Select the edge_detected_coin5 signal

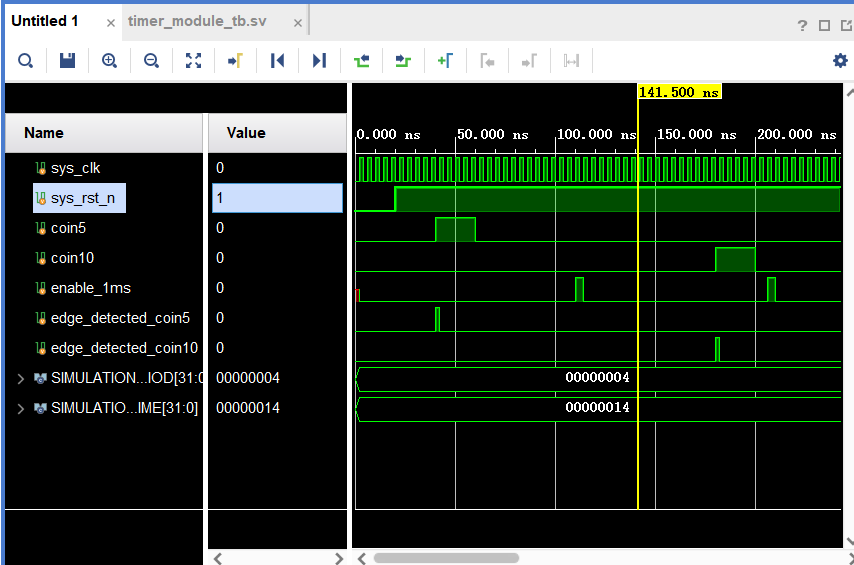pos(120,318)
